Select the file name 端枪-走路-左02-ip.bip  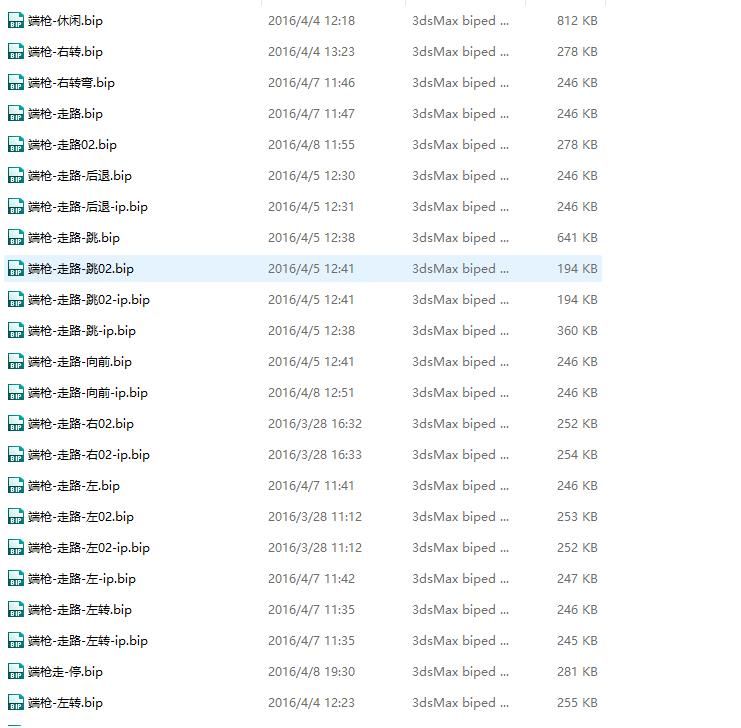point(89,548)
